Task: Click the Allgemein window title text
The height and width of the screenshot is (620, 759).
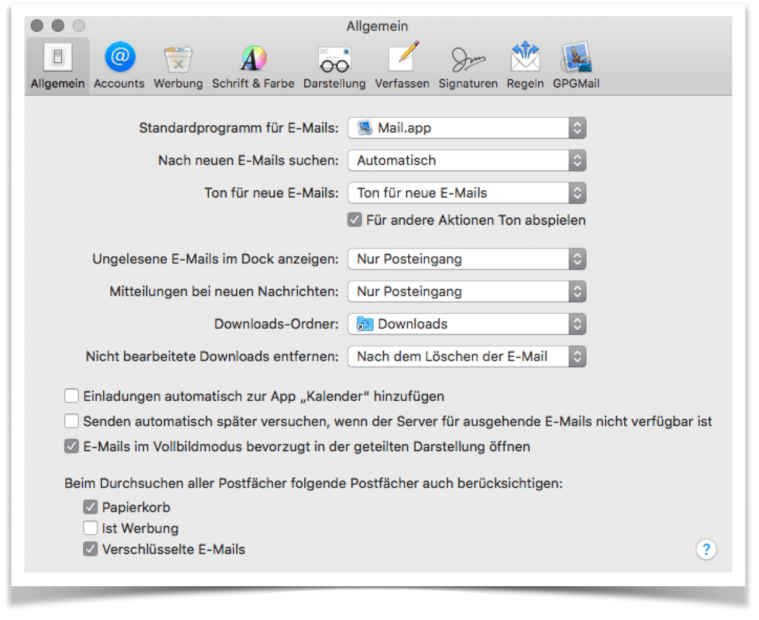Action: click(x=377, y=26)
